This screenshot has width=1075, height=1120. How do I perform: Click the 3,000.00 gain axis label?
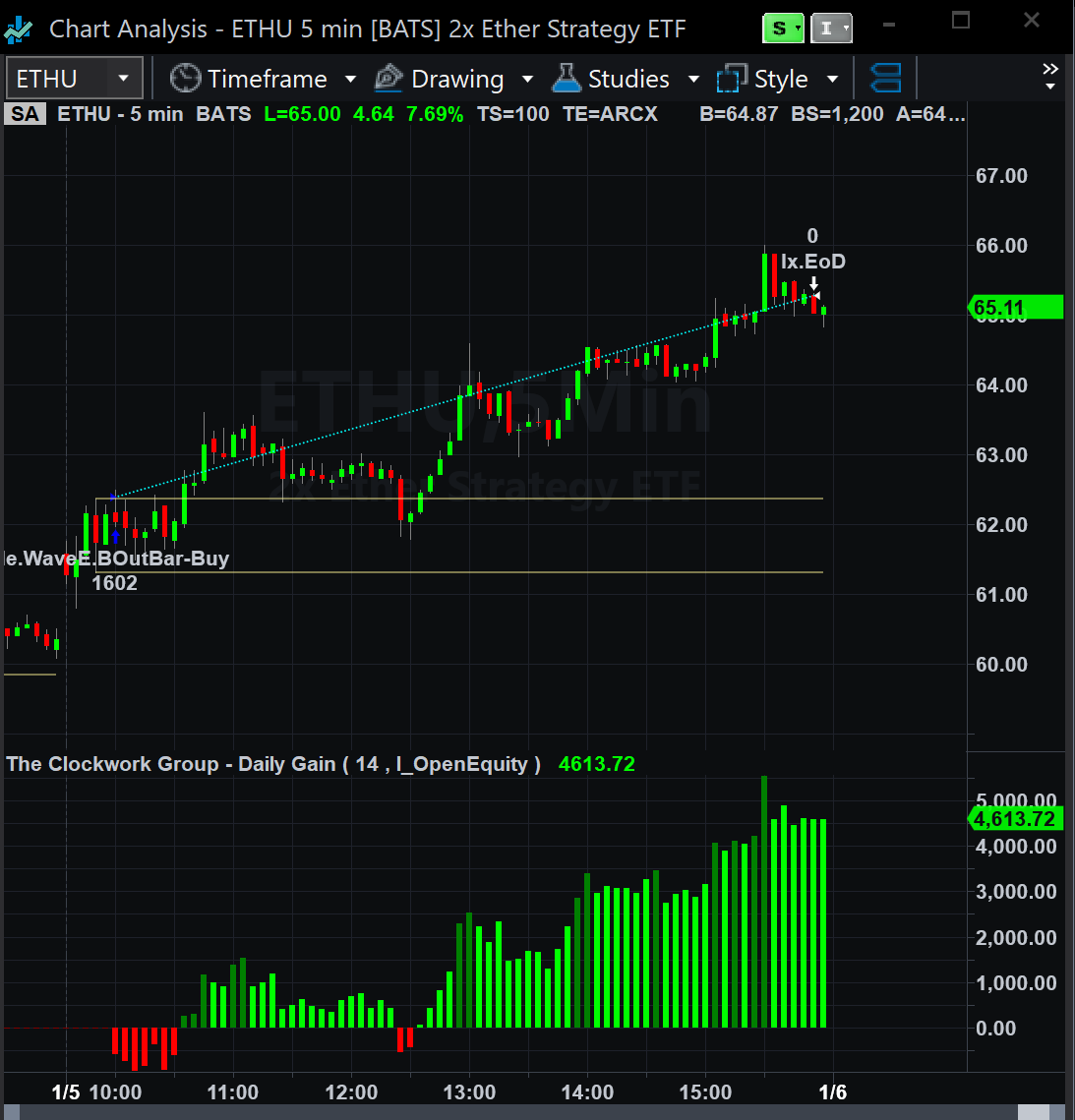pyautogui.click(x=1016, y=892)
